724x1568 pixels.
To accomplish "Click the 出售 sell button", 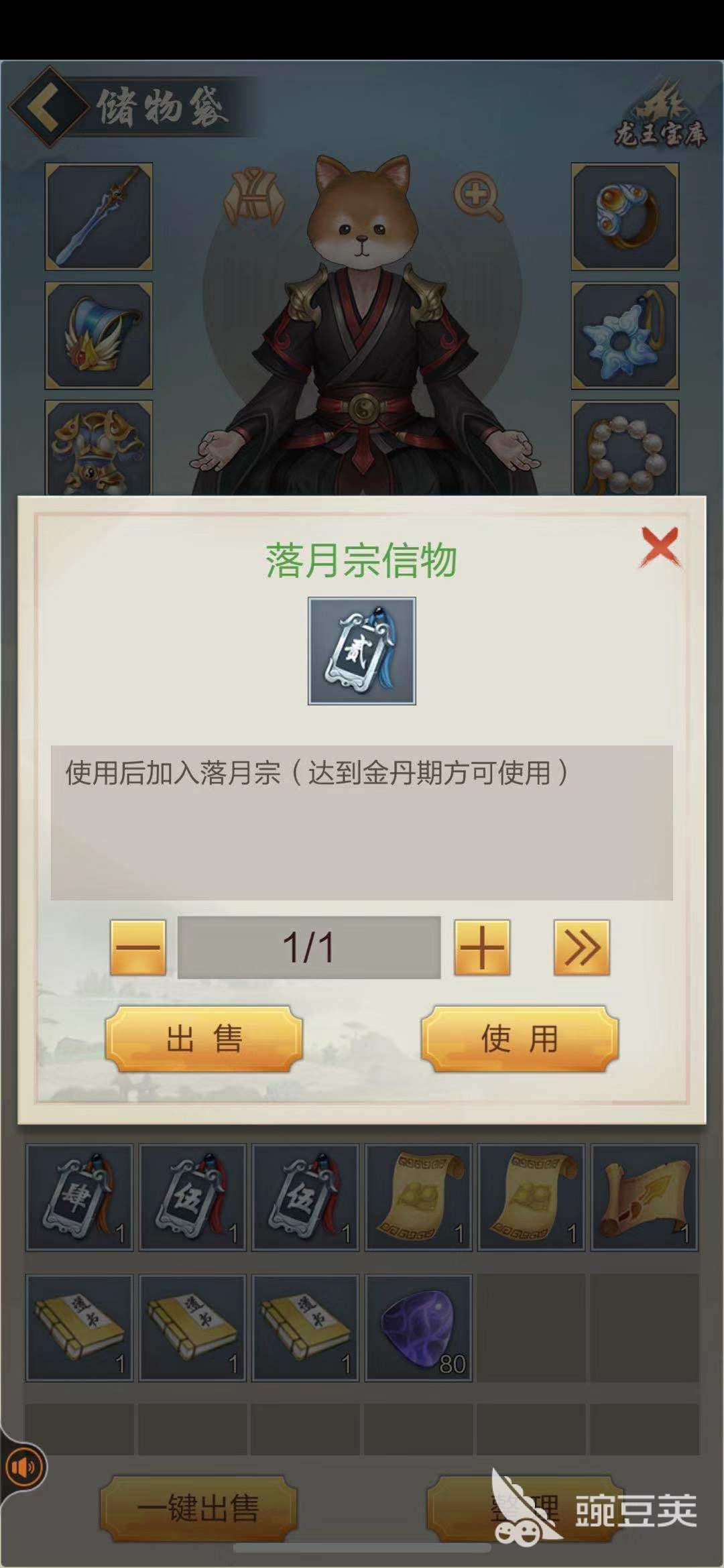I will click(x=204, y=1039).
